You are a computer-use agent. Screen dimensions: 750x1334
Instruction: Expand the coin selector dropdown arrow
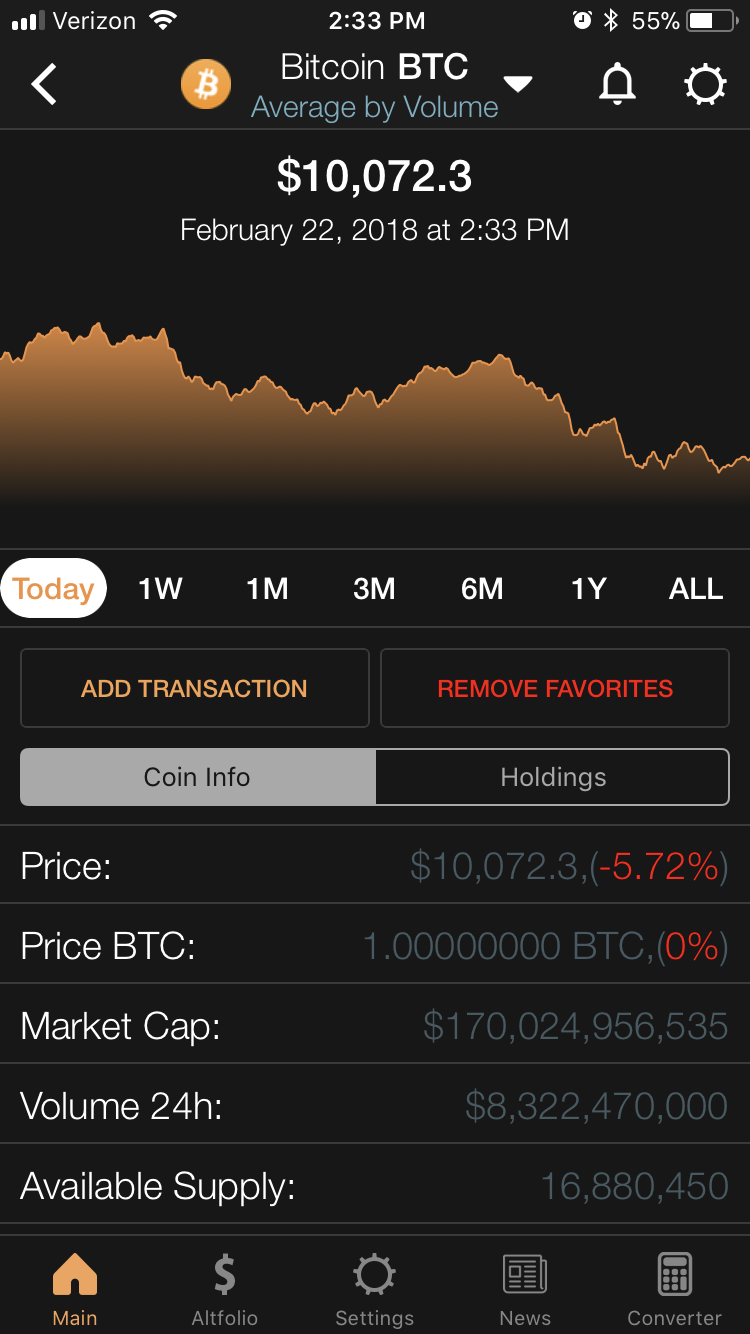[518, 84]
